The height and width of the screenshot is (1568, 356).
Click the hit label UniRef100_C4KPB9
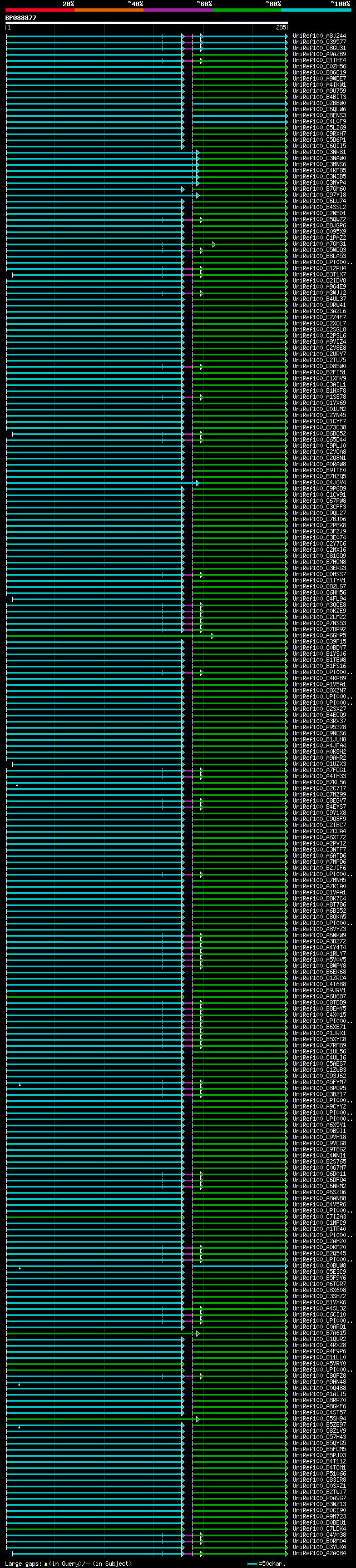[319, 678]
